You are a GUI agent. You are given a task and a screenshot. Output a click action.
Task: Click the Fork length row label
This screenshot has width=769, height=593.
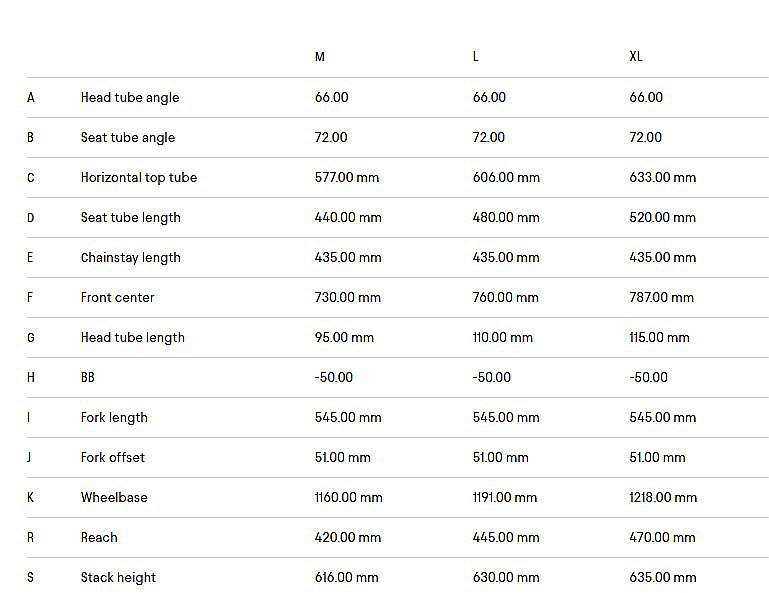pos(114,417)
